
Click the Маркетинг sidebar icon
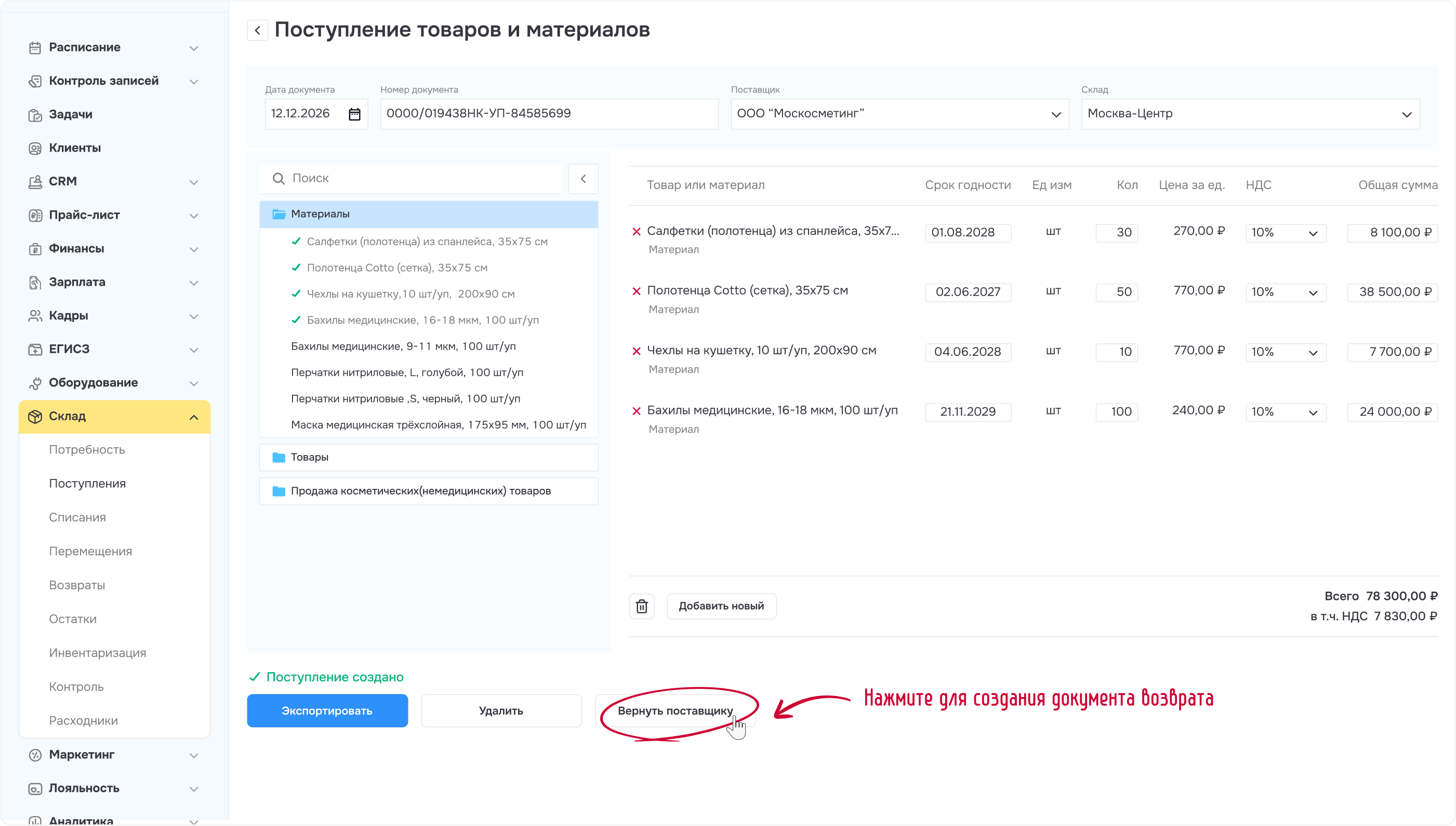(x=35, y=755)
